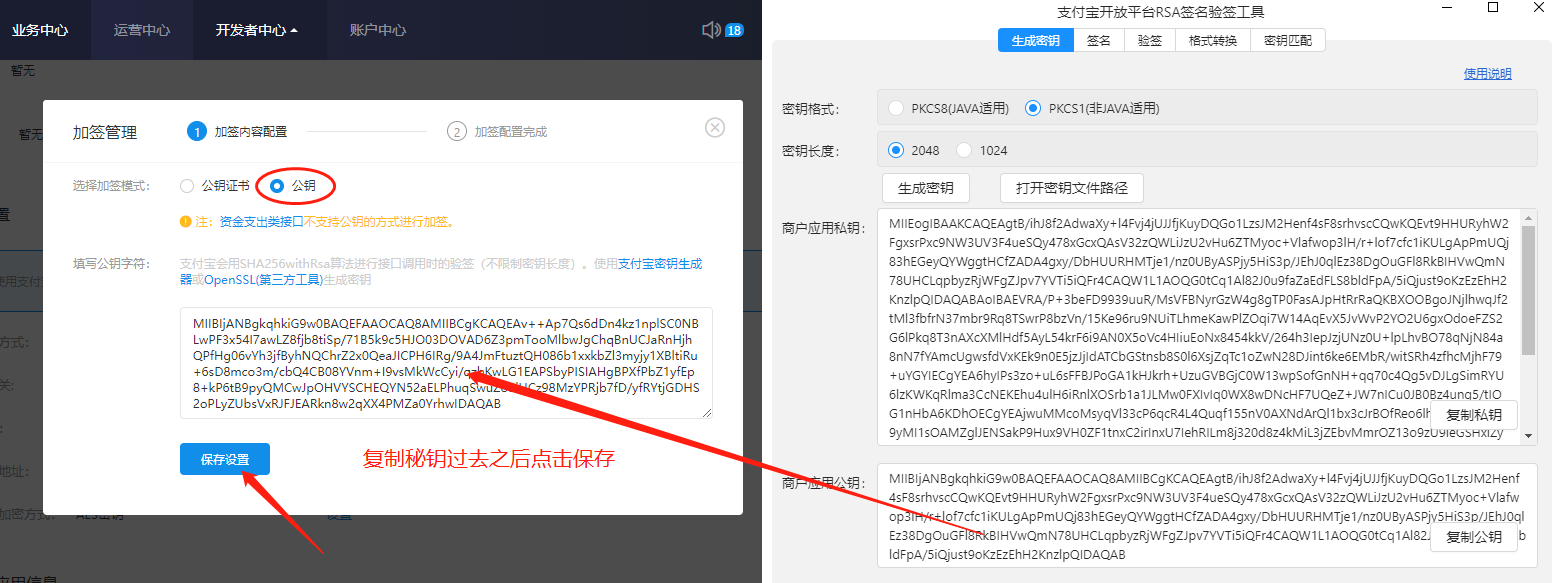Click the 复制公钥 button

click(x=1474, y=537)
